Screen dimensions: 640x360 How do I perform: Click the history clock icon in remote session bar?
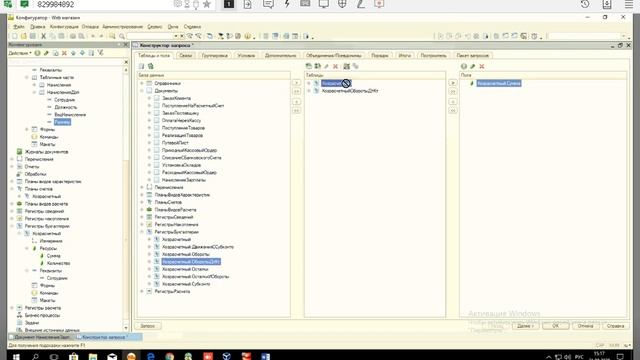point(585,4)
